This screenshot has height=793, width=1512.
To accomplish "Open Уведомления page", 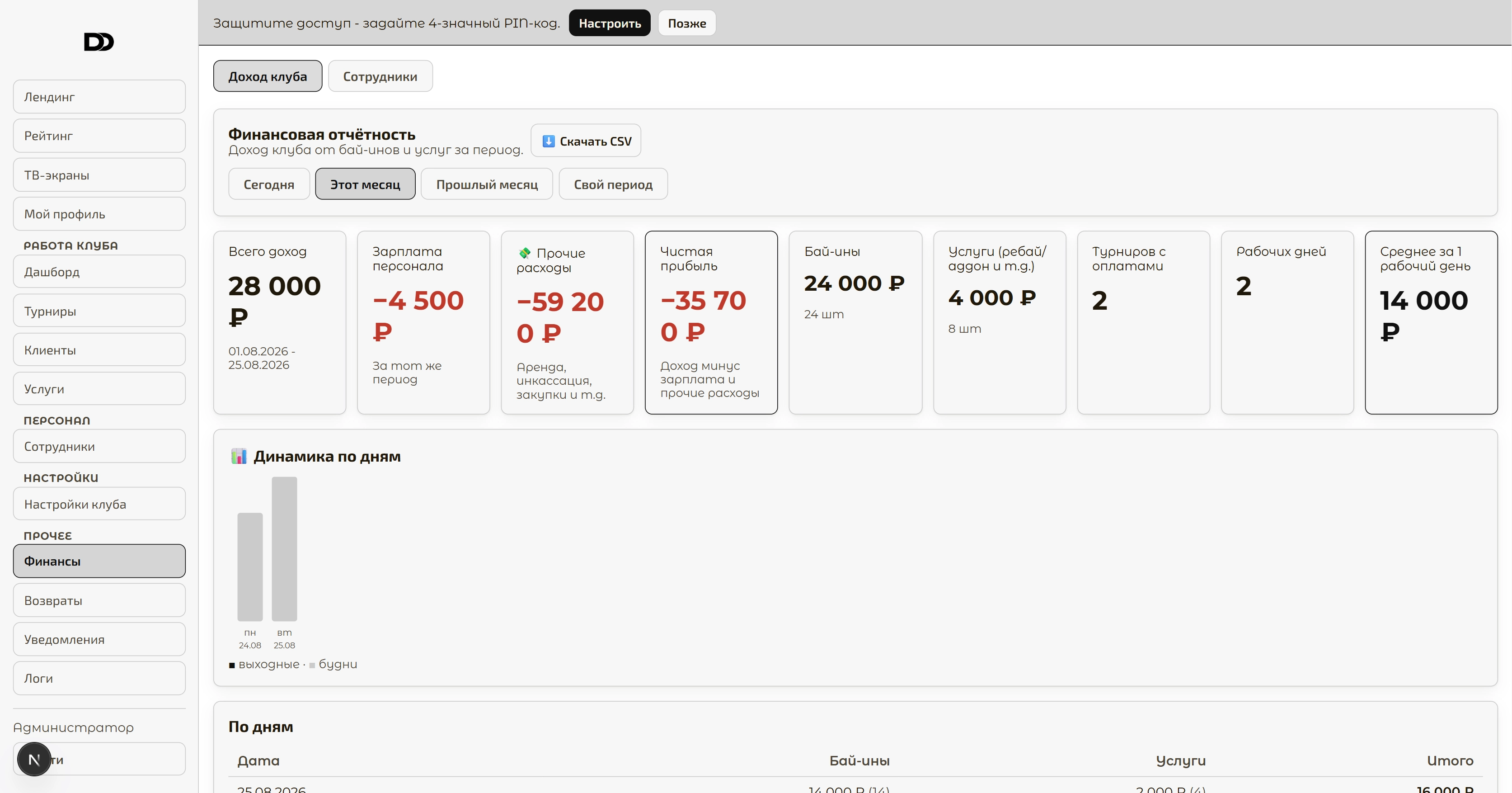I will coord(99,639).
